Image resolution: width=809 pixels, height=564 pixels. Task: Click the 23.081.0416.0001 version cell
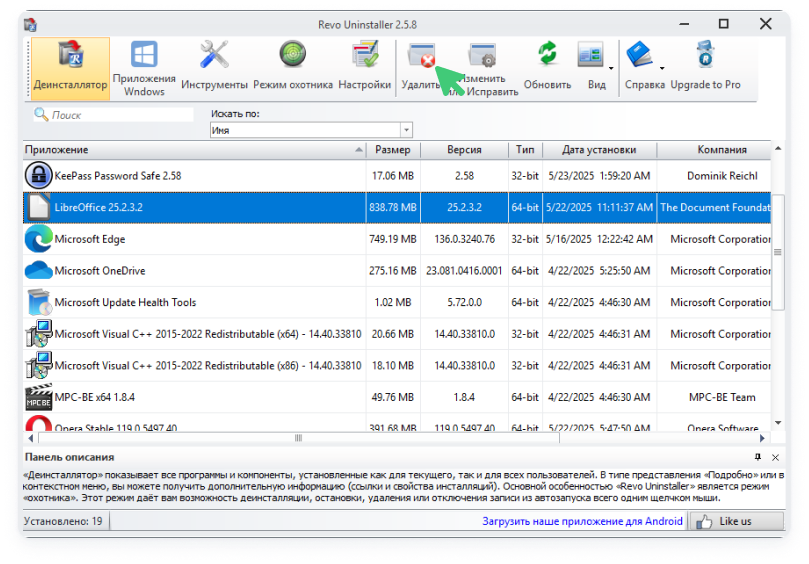click(464, 270)
